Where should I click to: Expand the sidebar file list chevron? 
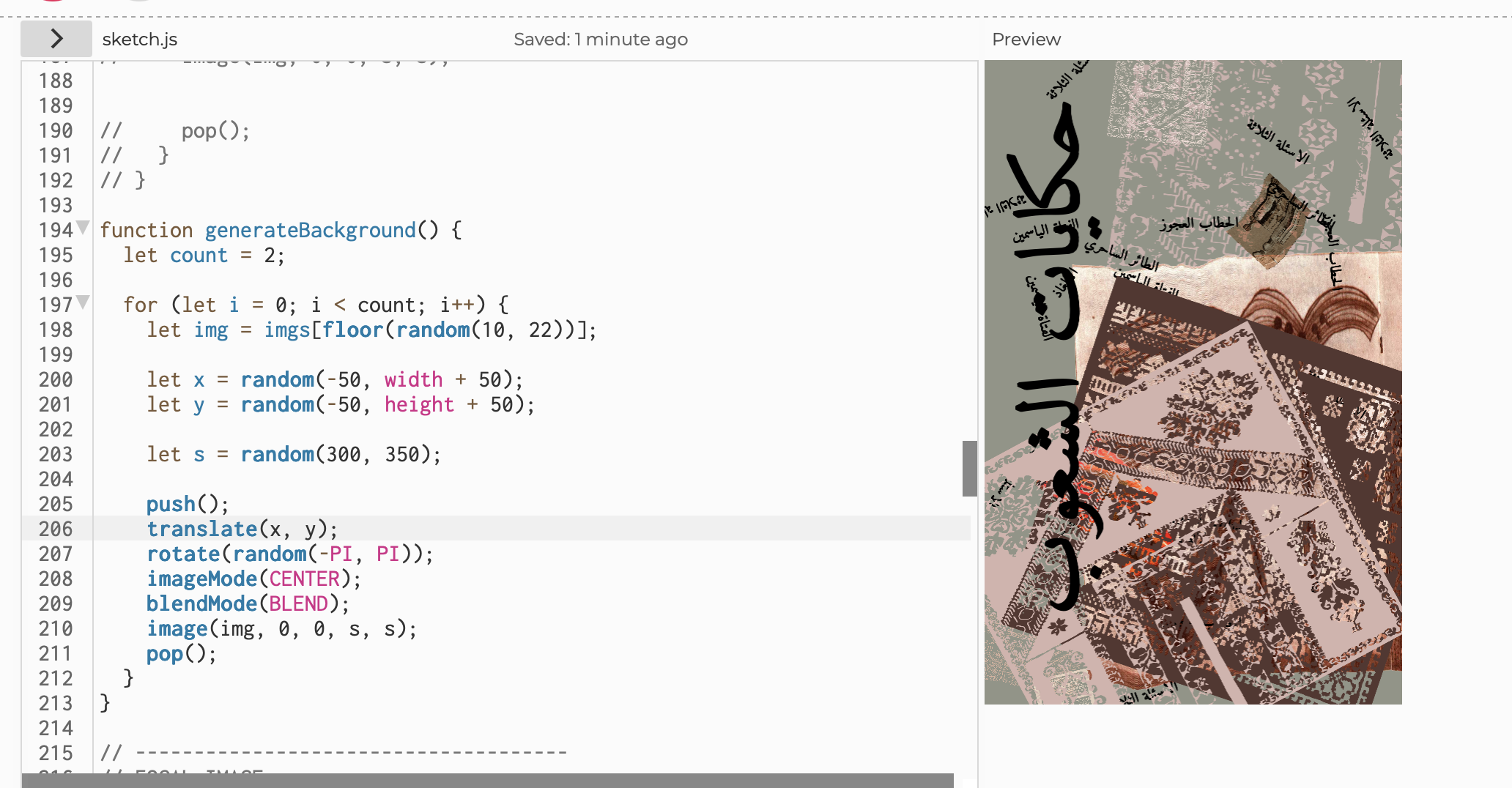56,39
